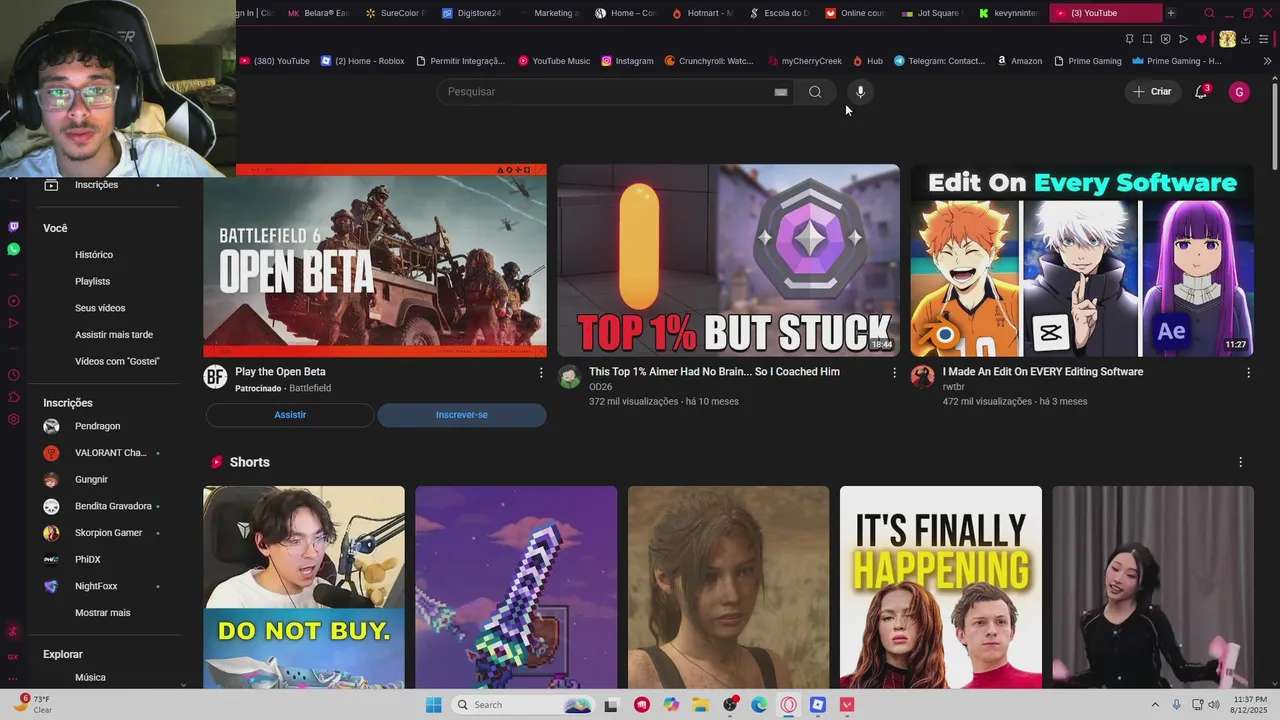
Task: Open Edit On Every Software video thumbnail
Action: click(1082, 260)
